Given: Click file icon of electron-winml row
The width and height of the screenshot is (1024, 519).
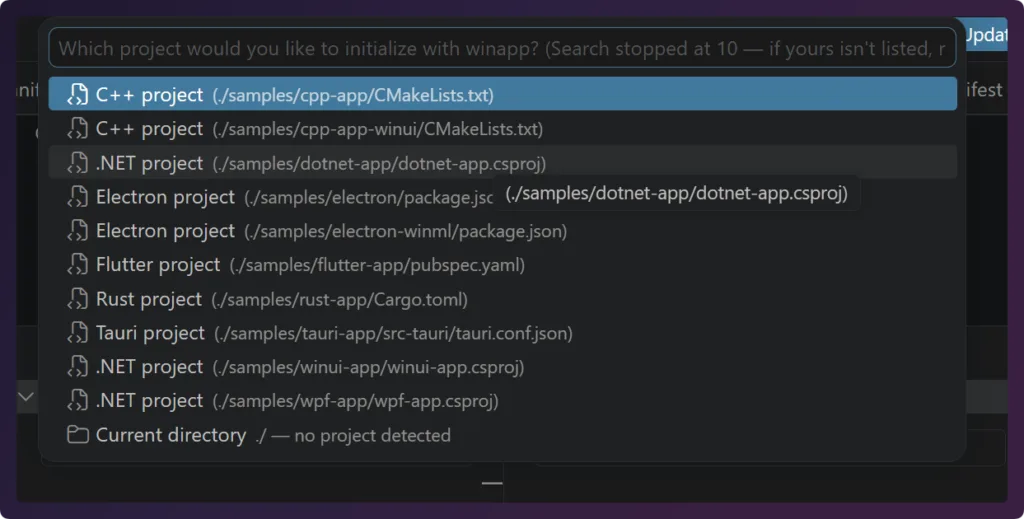Looking at the screenshot, I should [x=78, y=230].
